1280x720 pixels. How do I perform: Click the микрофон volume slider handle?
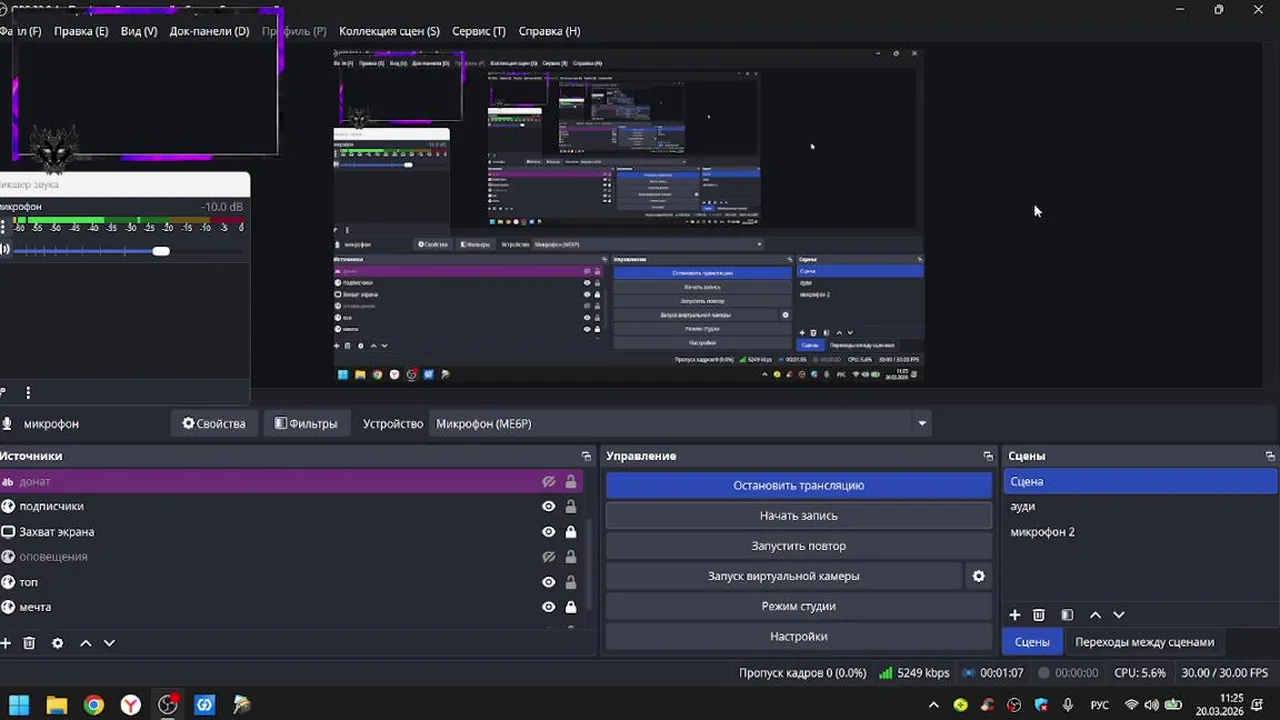coord(161,251)
